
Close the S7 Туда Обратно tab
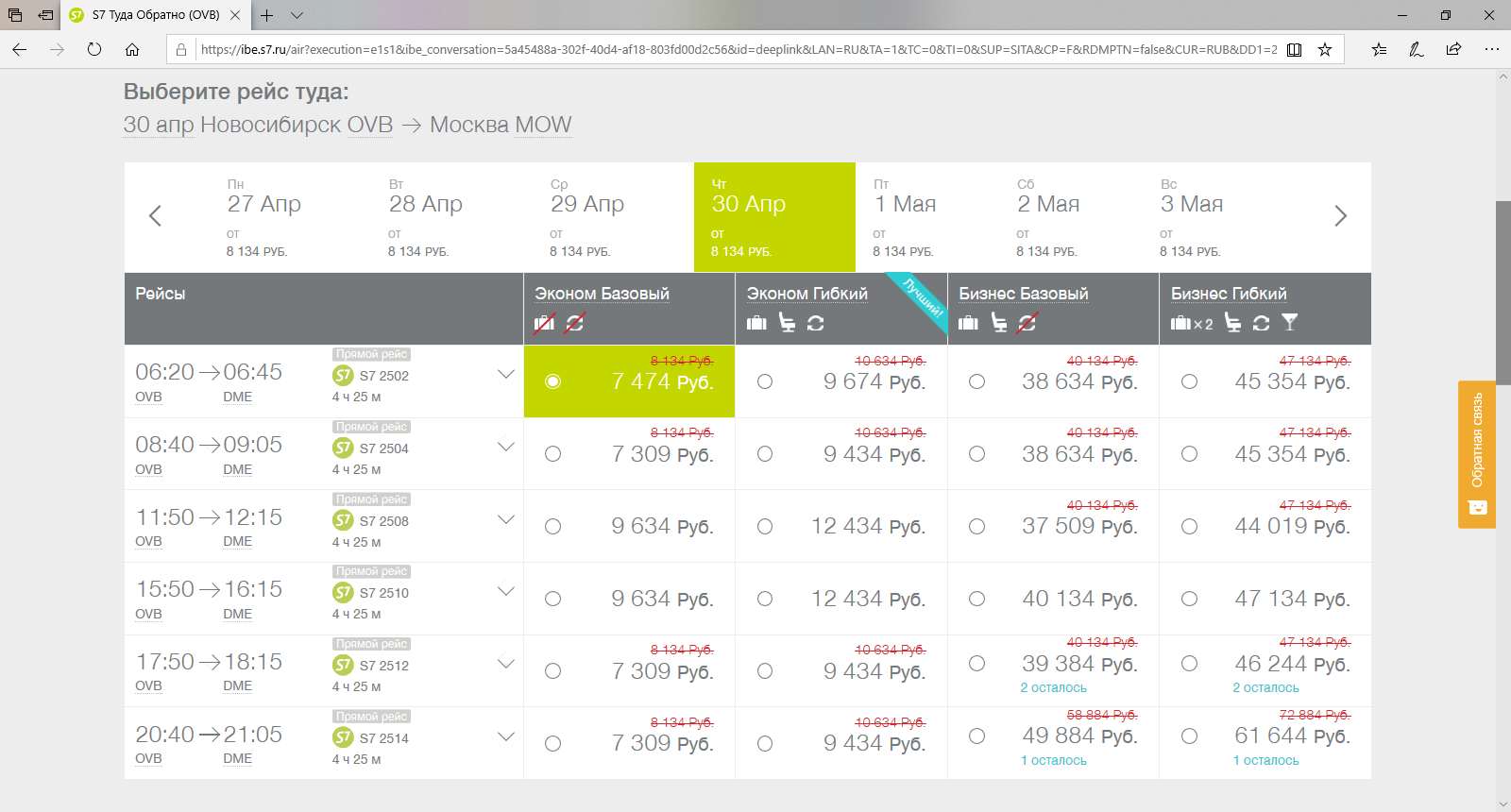[235, 15]
